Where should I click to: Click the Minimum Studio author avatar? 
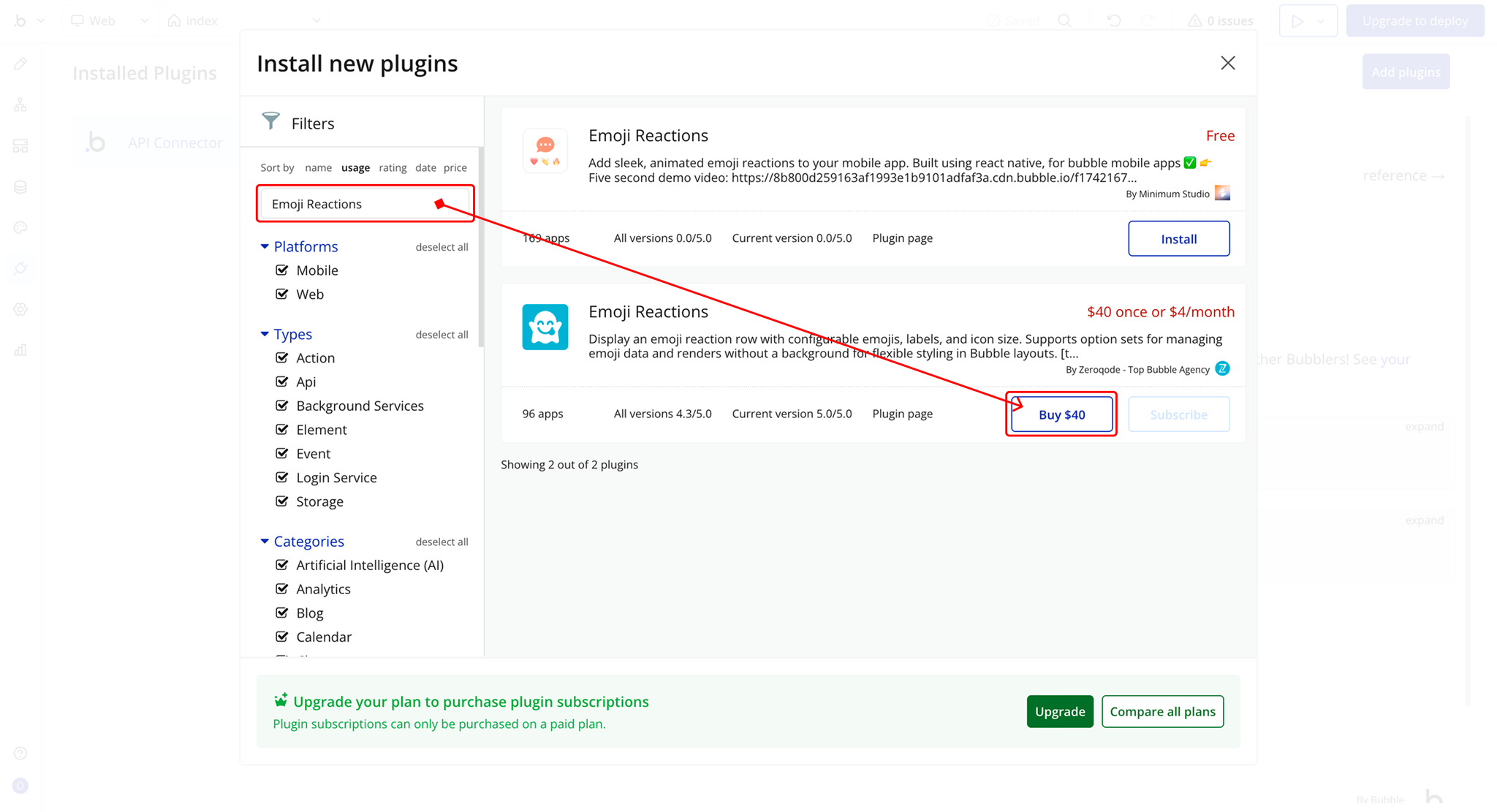pyautogui.click(x=1222, y=193)
